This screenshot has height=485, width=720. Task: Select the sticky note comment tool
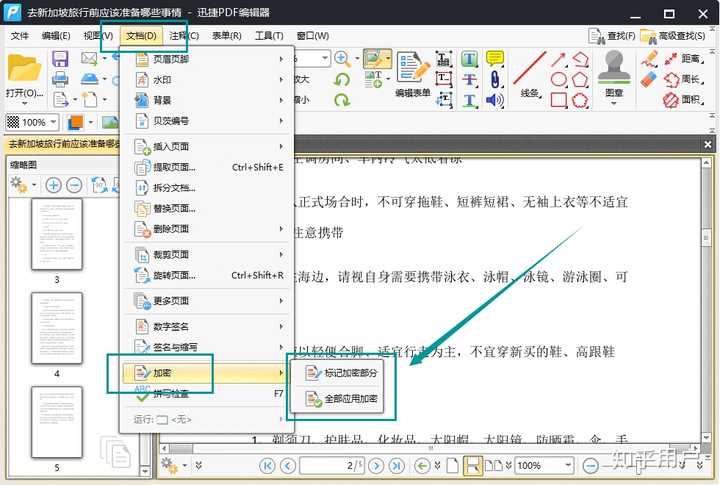pyautogui.click(x=495, y=58)
